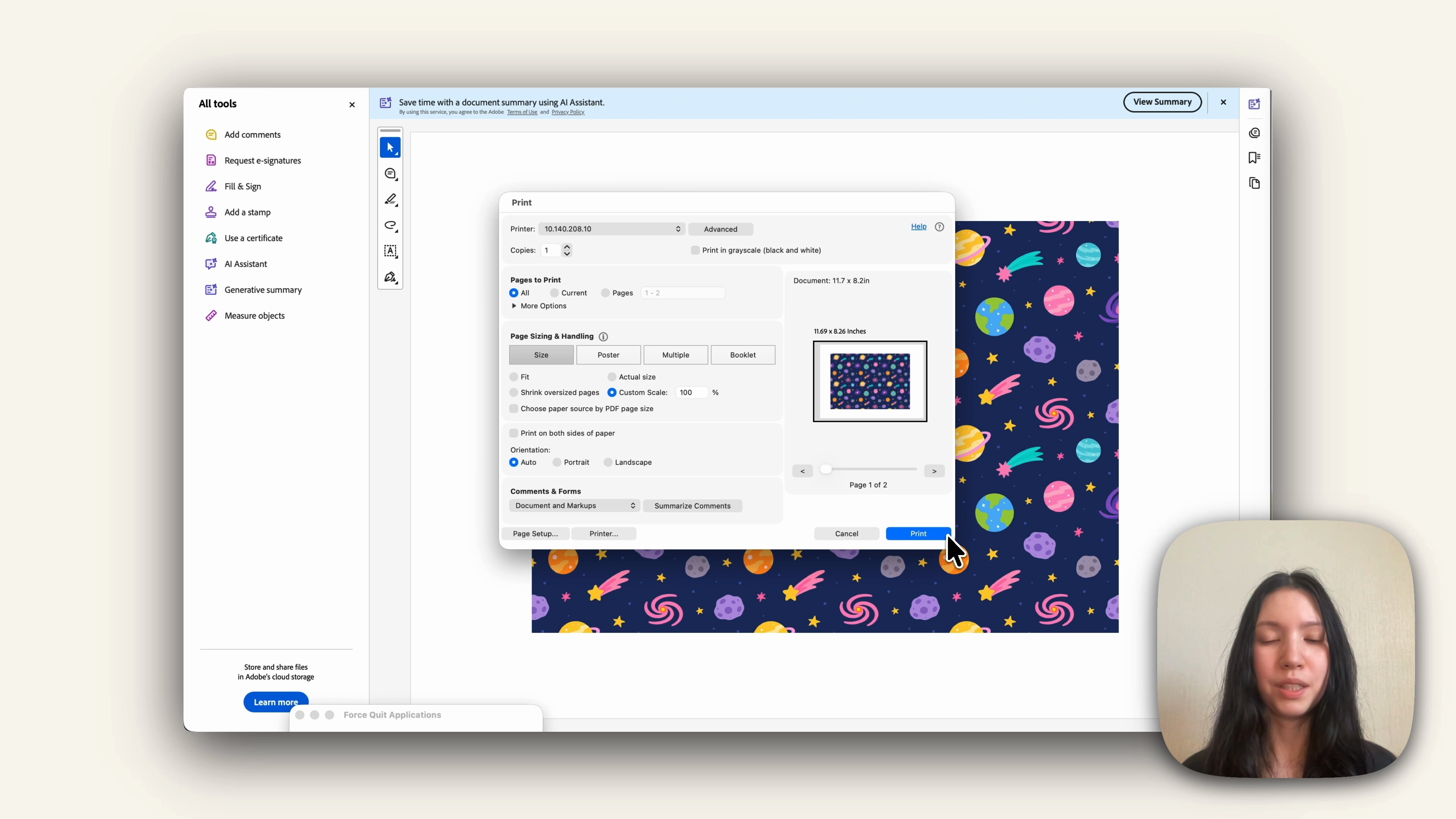Click View Summary button
The width and height of the screenshot is (1456, 819).
1162,102
